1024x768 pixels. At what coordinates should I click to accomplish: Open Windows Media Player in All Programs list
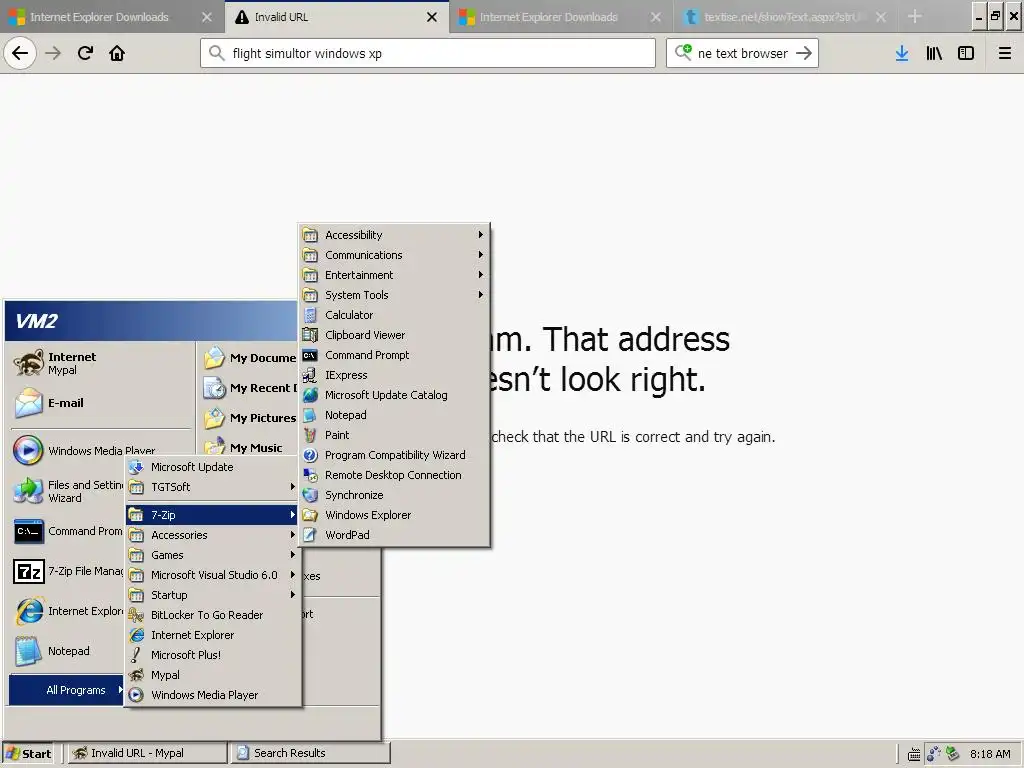pyautogui.click(x=213, y=695)
